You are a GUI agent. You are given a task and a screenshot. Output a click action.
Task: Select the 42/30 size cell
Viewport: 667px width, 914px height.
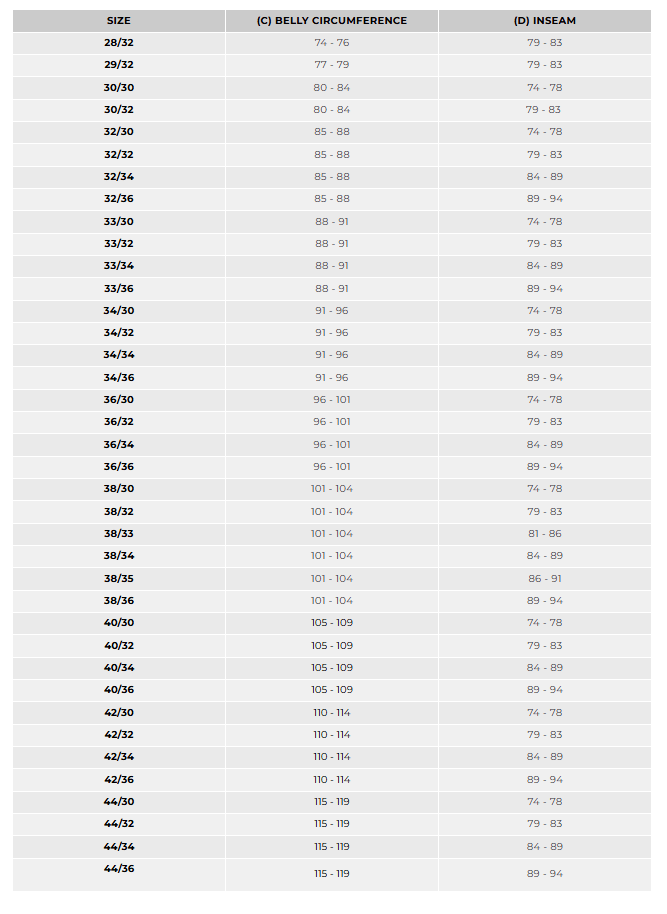pos(119,713)
